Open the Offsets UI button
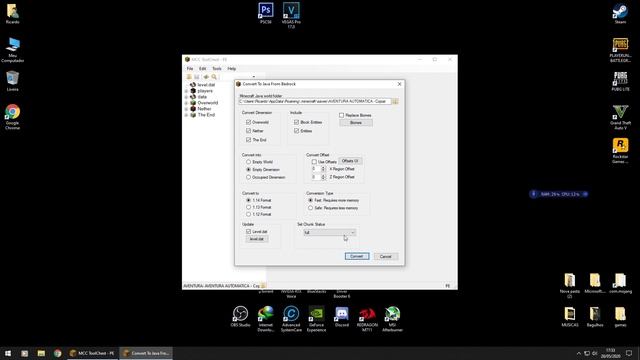640x360 pixels. pyautogui.click(x=350, y=161)
